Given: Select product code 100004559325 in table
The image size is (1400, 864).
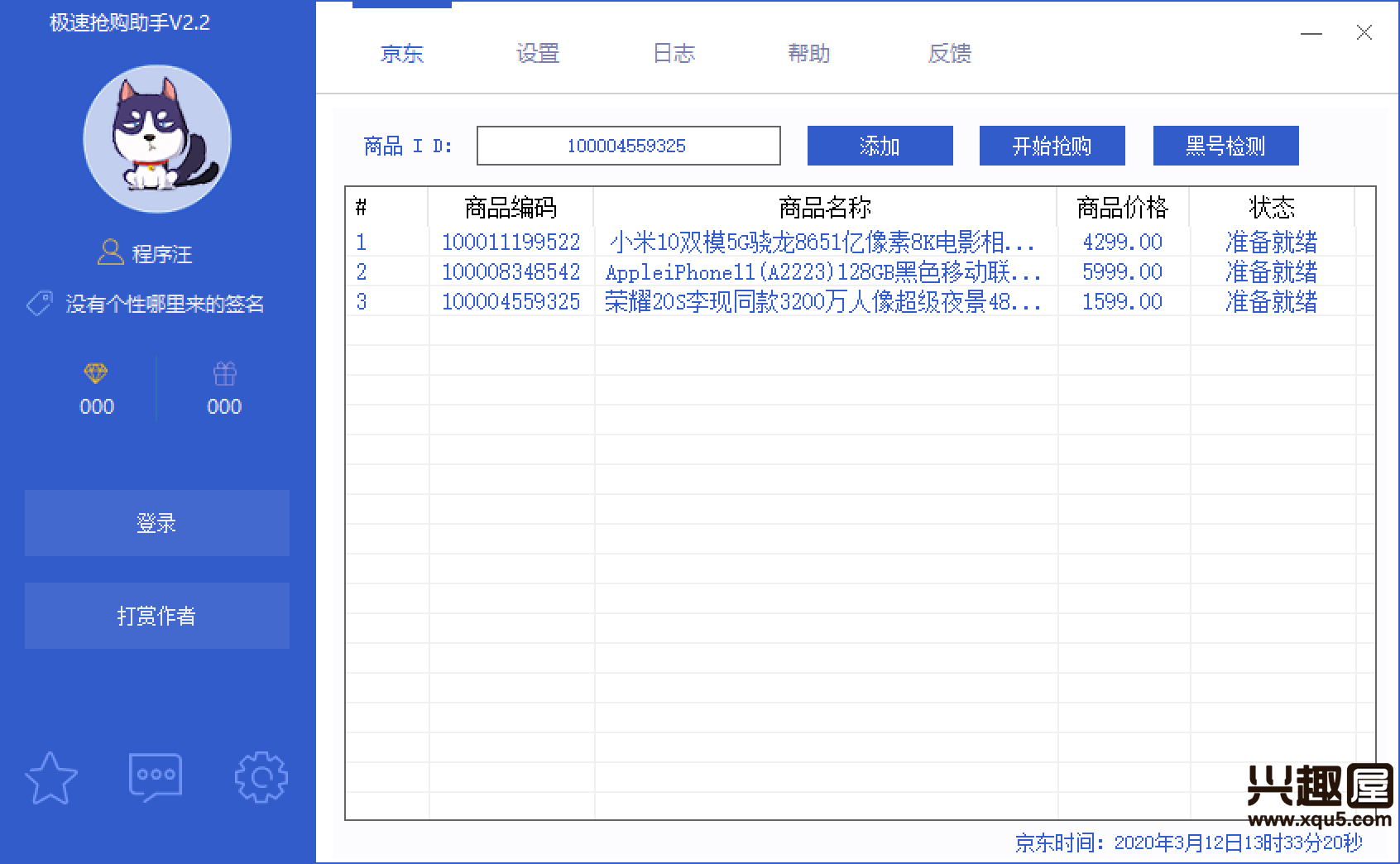Looking at the screenshot, I should 511,302.
